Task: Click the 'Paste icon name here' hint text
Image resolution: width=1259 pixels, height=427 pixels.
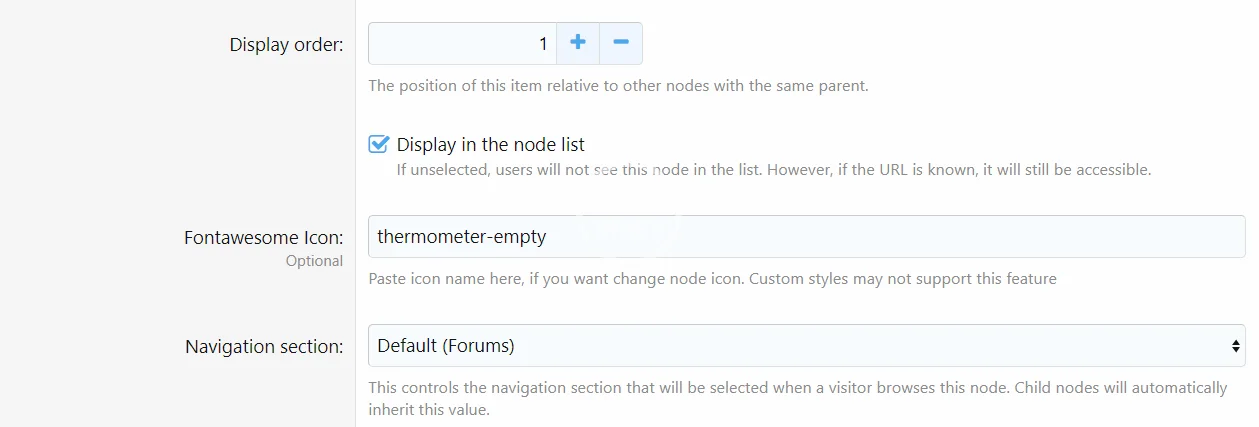Action: tap(712, 279)
